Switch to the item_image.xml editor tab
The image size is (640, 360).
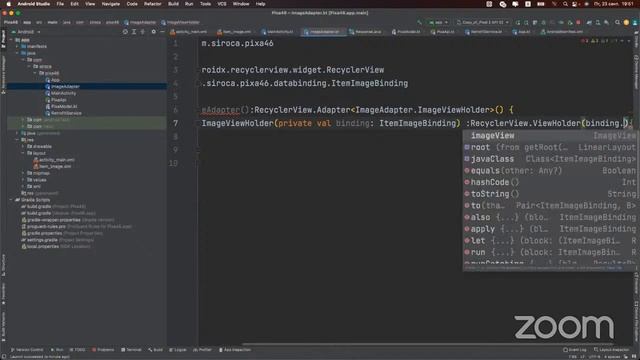point(234,32)
